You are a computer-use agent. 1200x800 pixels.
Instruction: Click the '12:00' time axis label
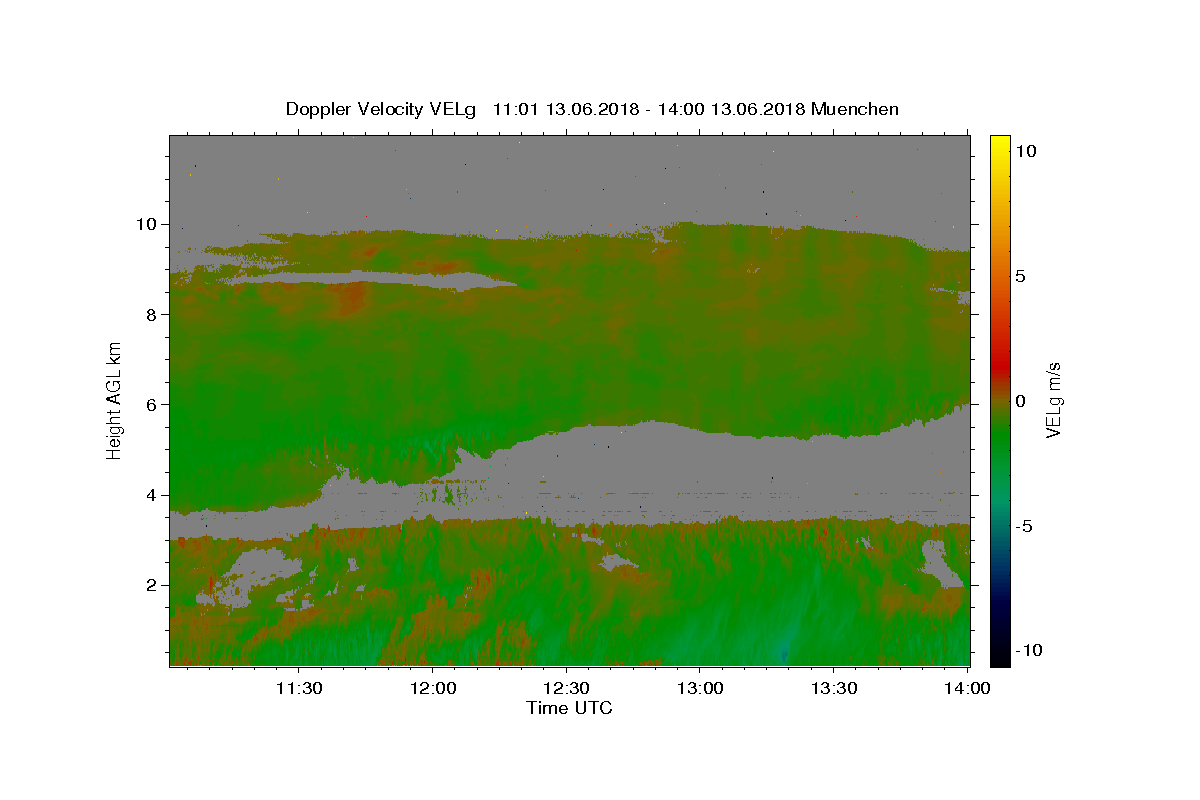click(433, 688)
